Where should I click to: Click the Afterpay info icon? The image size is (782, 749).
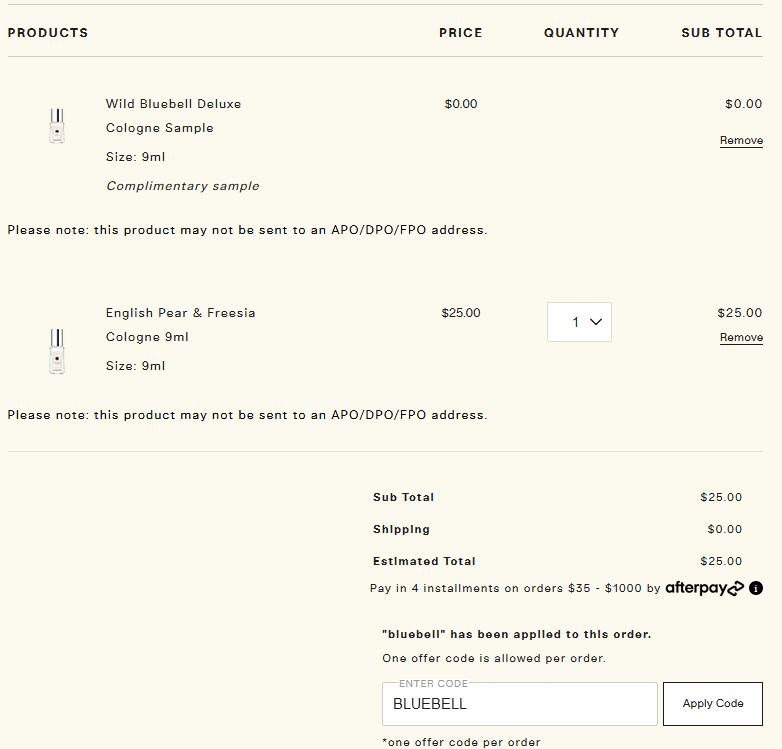tap(756, 588)
